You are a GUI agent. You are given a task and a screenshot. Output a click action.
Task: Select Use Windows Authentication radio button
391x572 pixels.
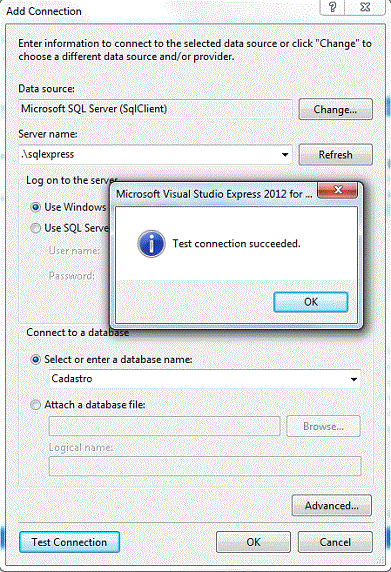click(35, 208)
